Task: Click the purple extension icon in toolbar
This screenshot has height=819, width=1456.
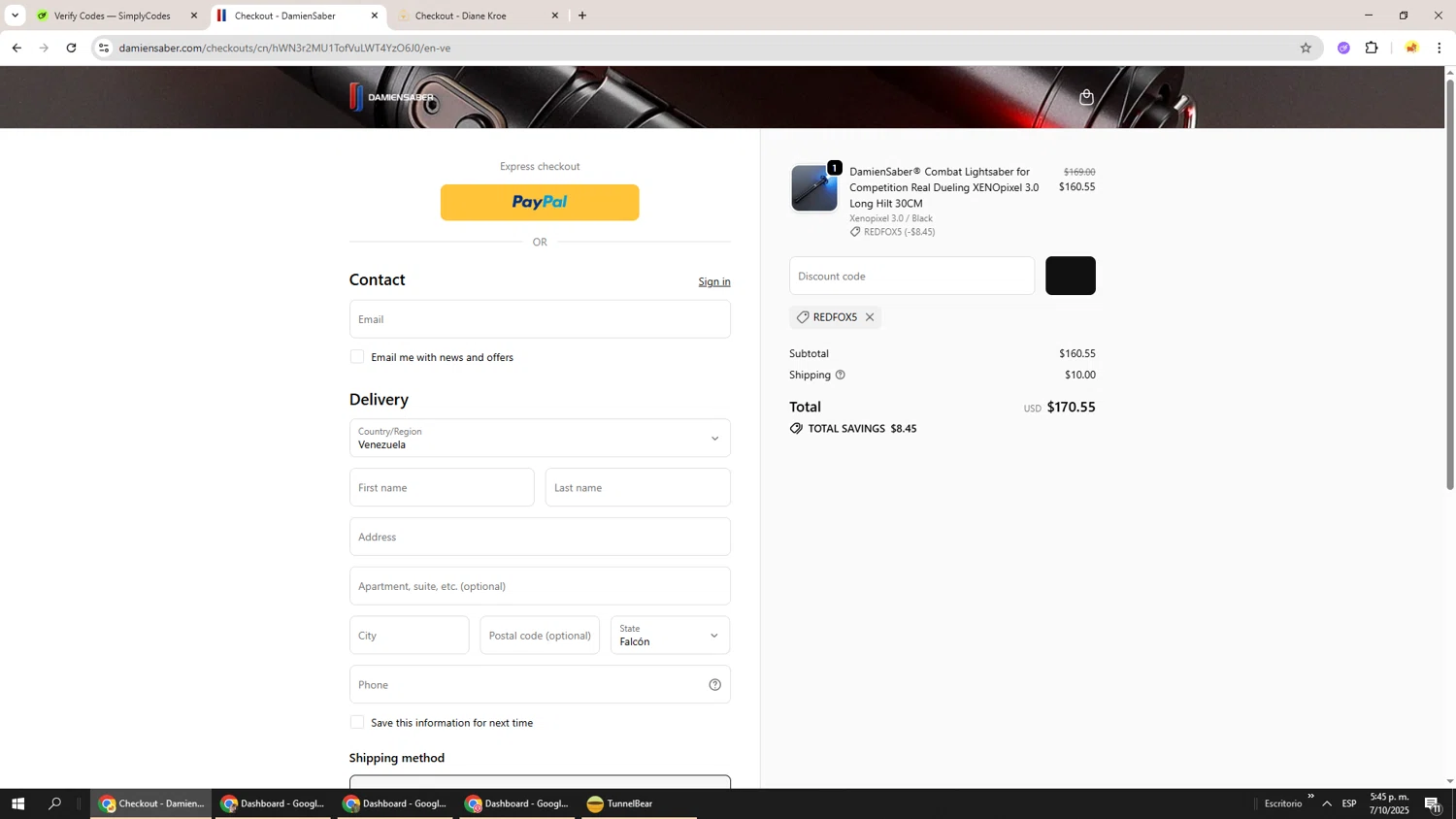Action: (x=1343, y=48)
